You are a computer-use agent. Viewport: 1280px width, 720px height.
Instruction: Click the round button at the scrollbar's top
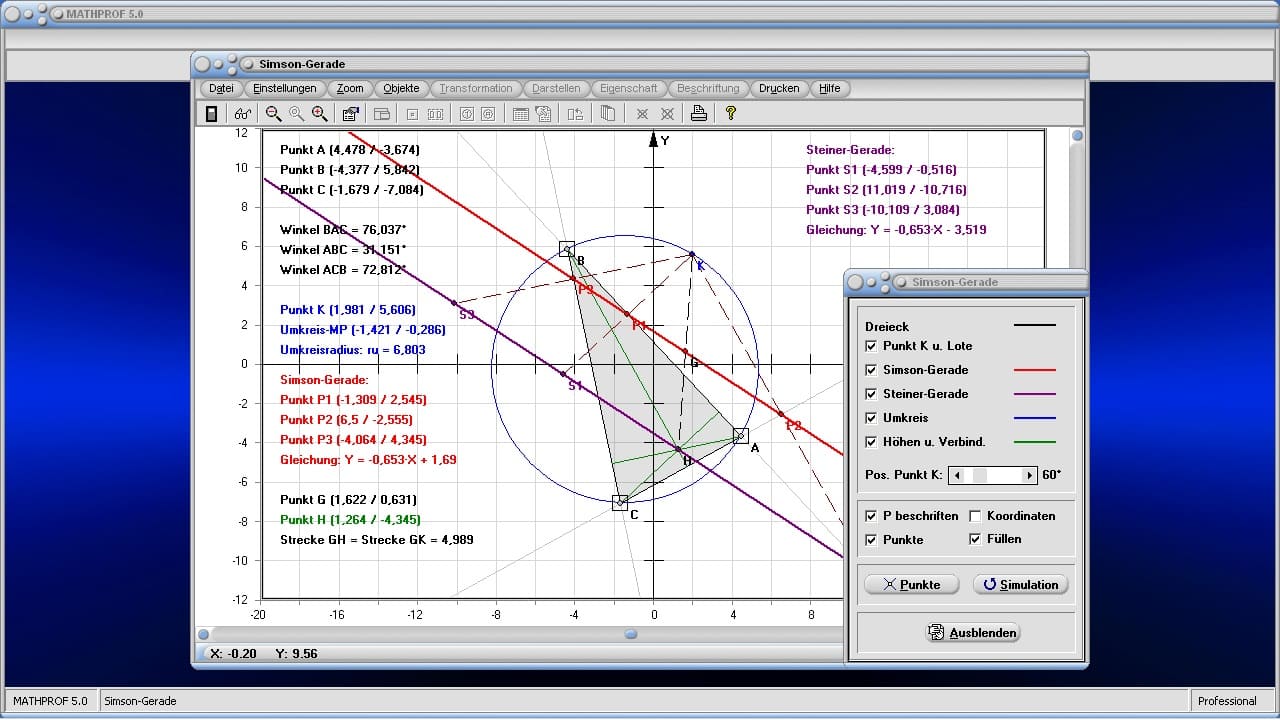(x=1077, y=136)
